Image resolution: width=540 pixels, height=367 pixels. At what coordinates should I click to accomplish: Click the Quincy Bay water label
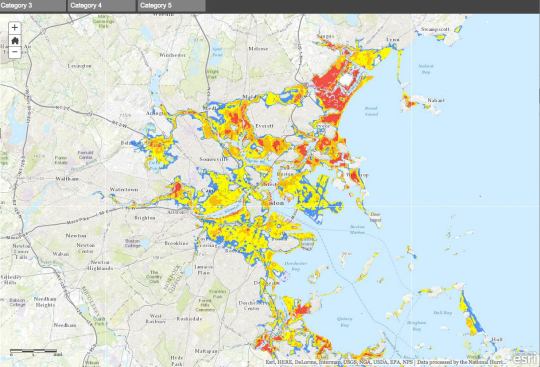[344, 322]
